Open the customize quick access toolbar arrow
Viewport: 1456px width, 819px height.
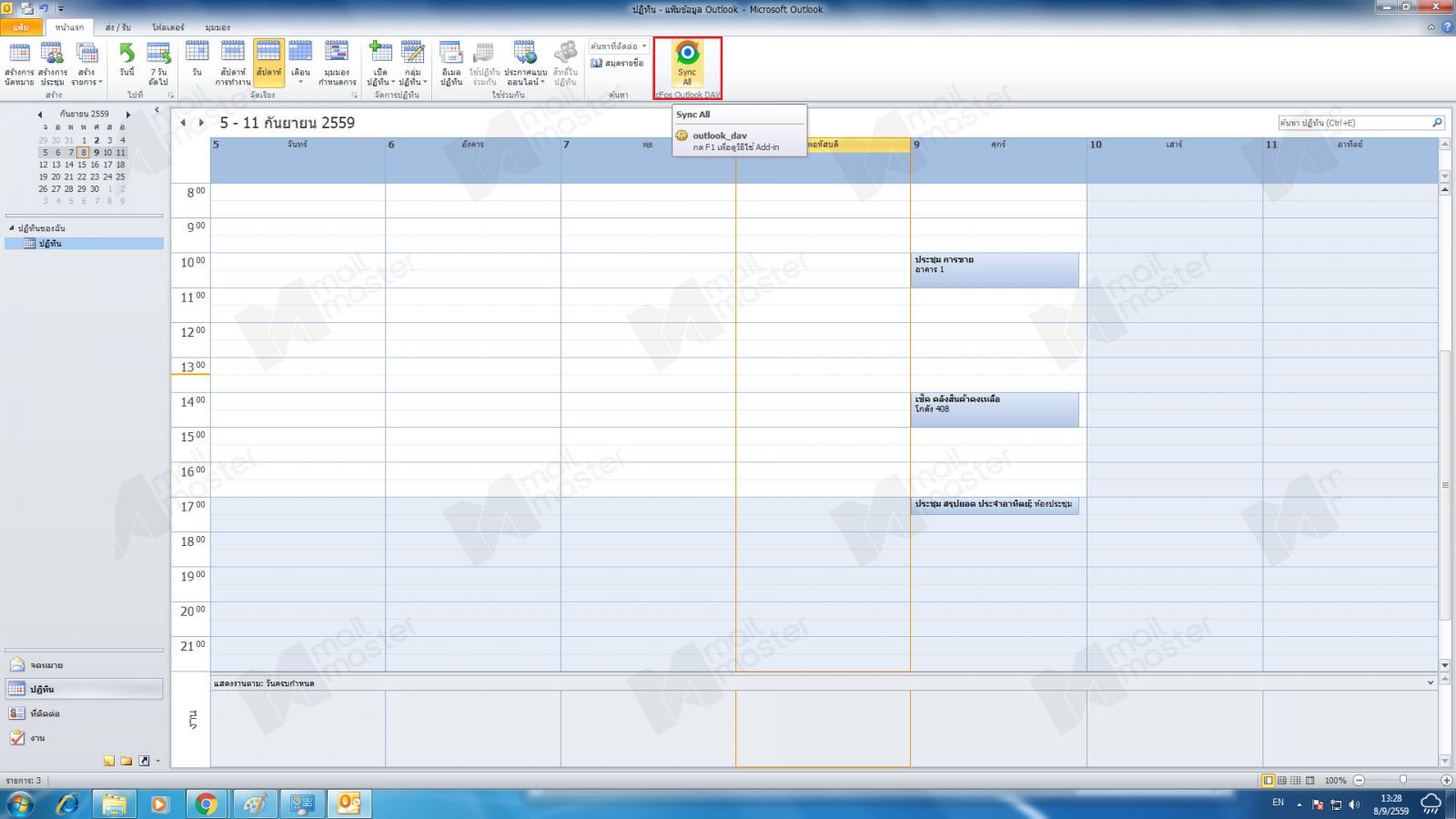[61, 9]
